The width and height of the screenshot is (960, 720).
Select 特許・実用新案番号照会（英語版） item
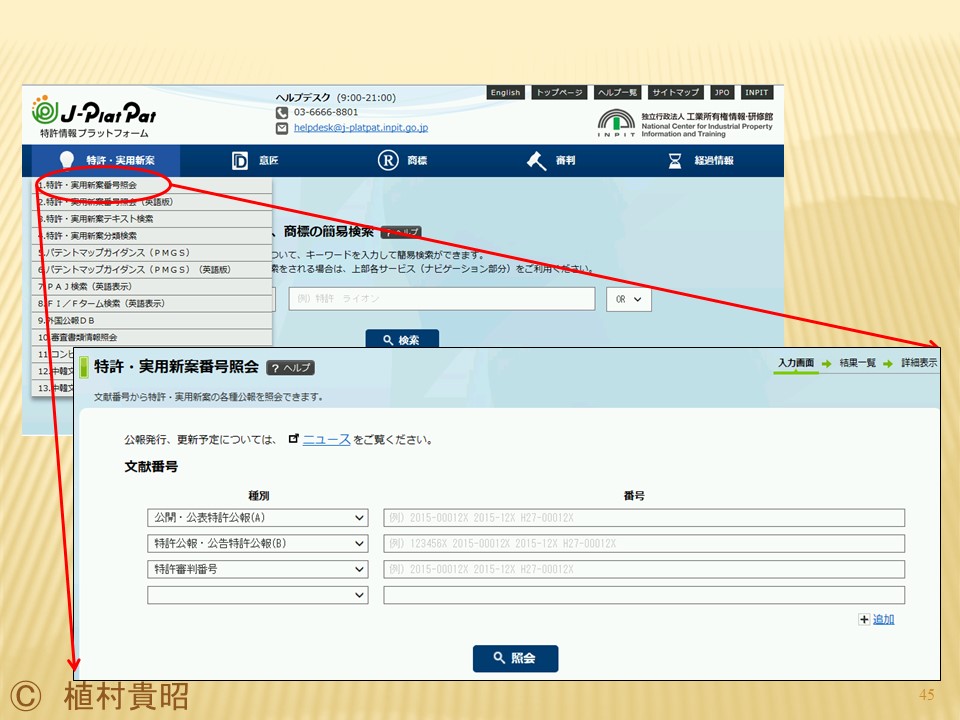click(x=152, y=202)
